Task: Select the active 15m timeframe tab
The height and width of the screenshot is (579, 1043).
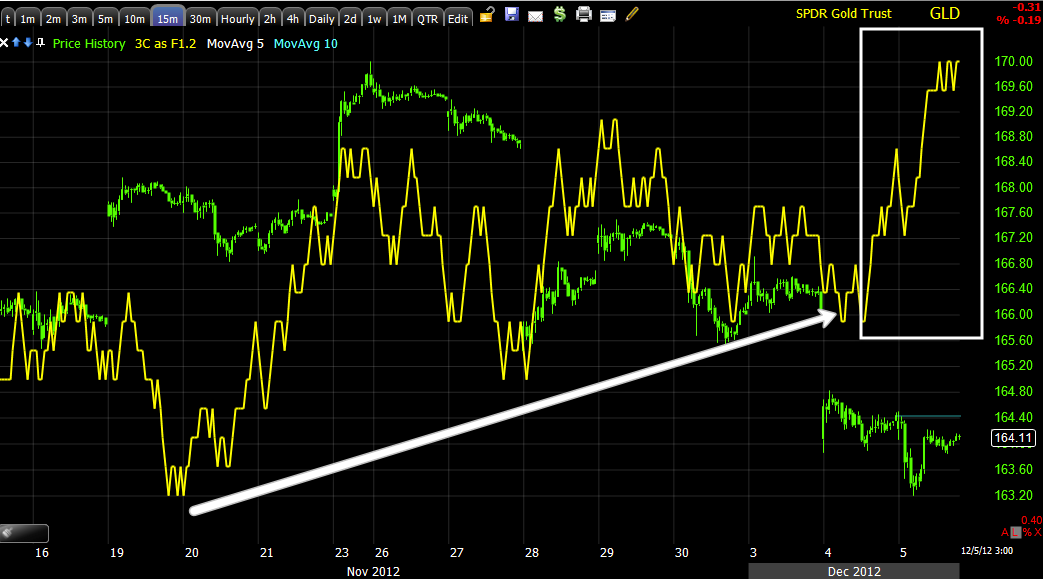Action: 168,17
